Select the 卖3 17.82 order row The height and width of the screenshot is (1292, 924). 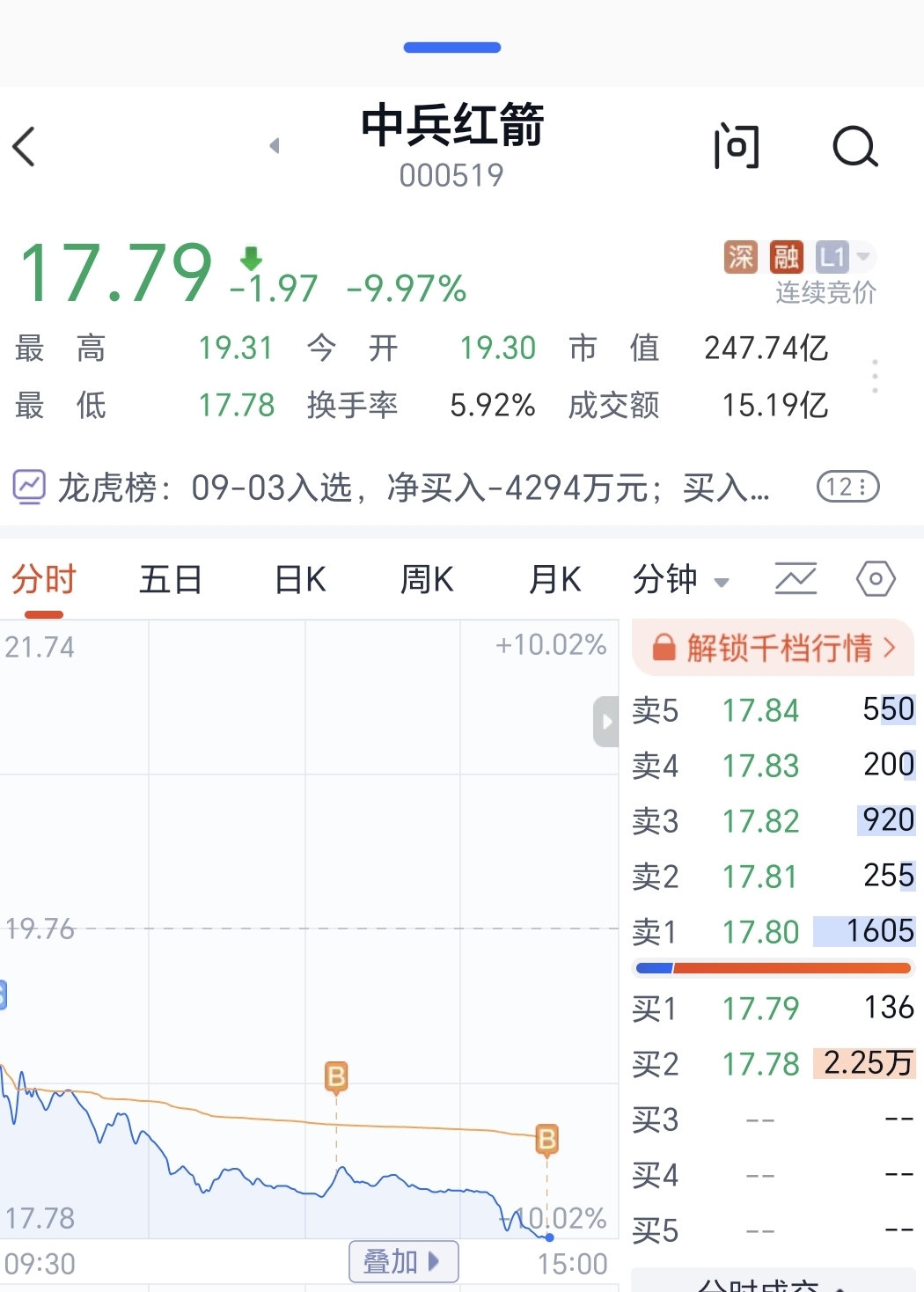pos(774,820)
